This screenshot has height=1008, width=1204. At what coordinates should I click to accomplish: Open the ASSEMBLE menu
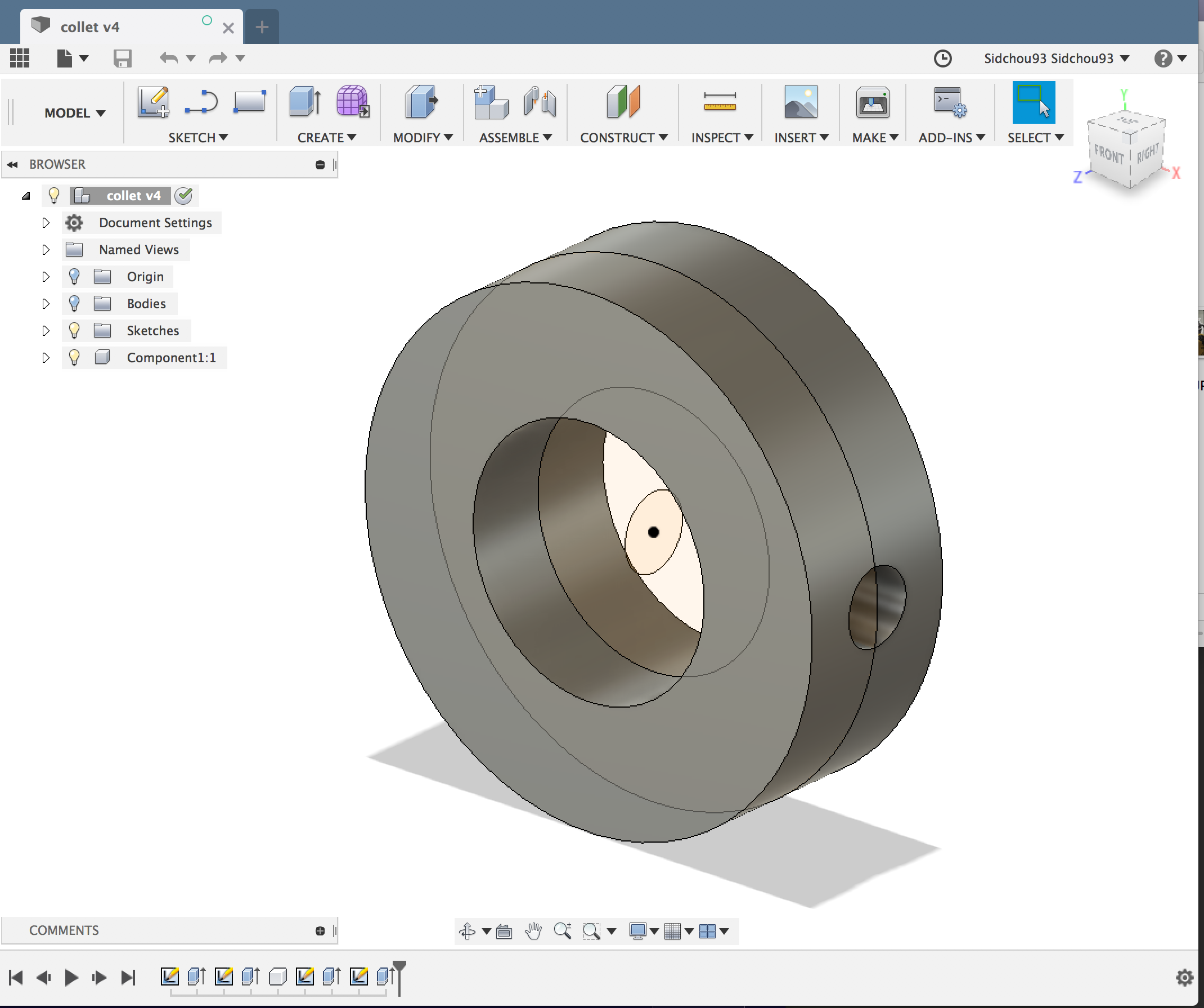coord(515,138)
